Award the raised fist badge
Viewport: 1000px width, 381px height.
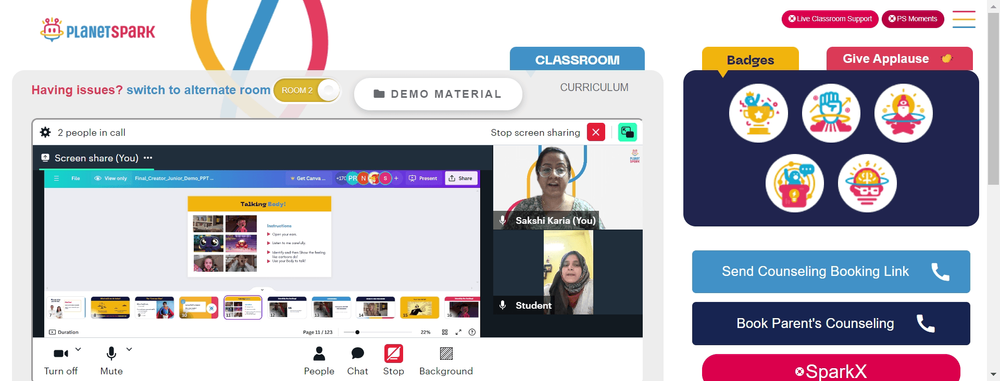pos(831,113)
